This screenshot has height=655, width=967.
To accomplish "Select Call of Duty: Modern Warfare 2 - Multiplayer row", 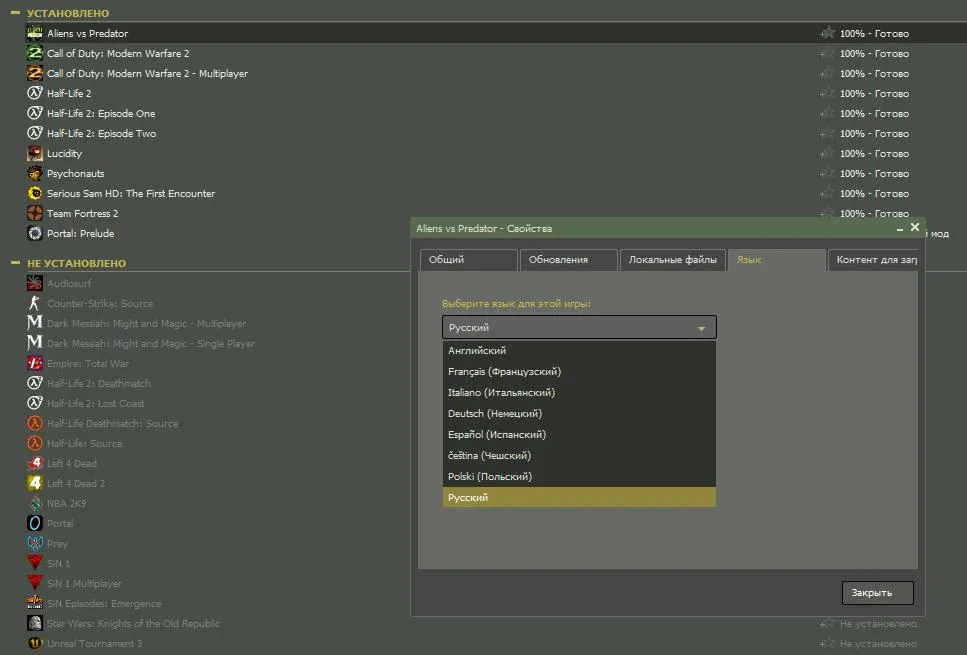I will pos(147,73).
